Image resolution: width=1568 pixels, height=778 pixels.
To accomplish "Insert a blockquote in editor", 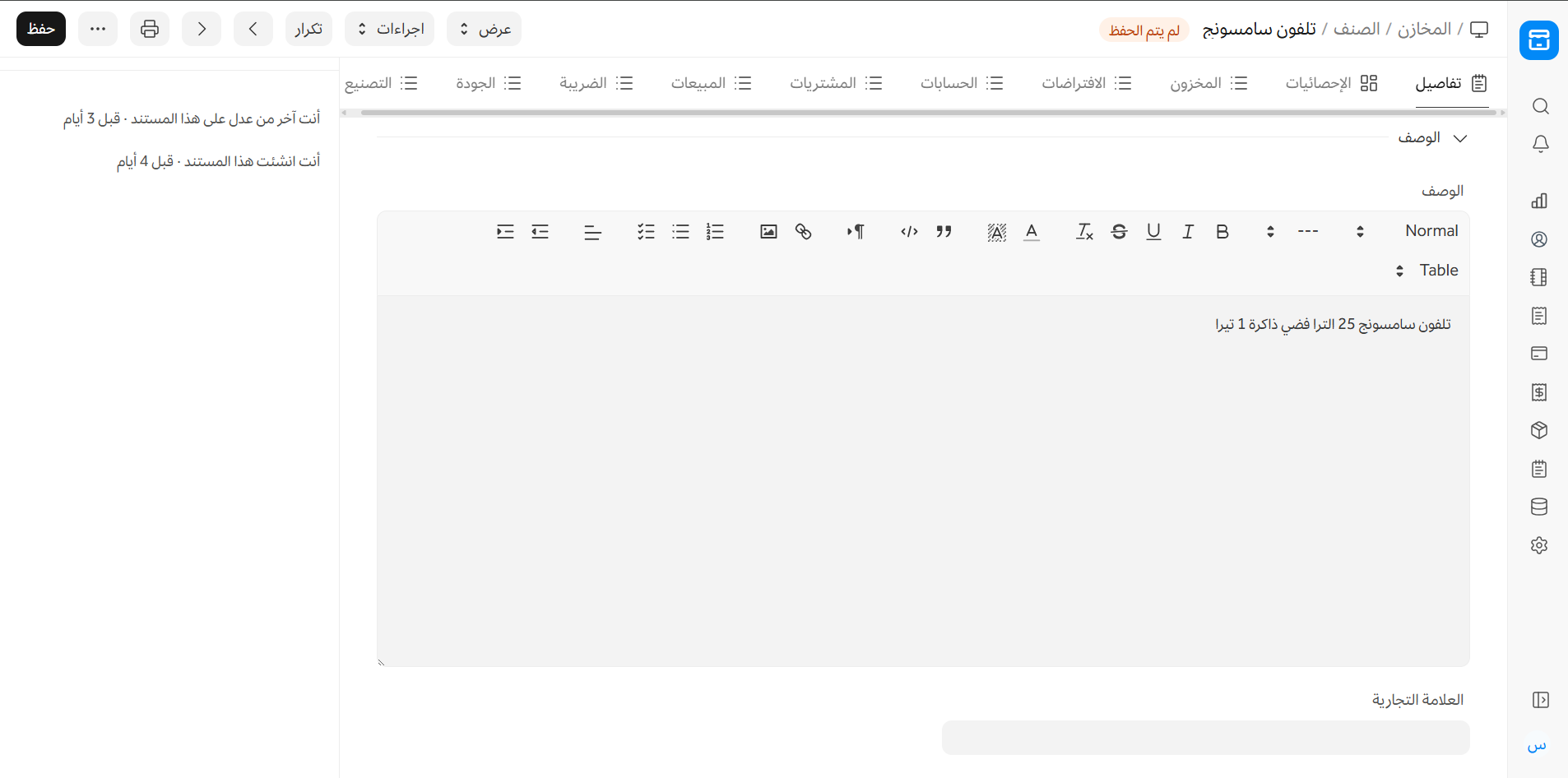I will pyautogui.click(x=944, y=232).
